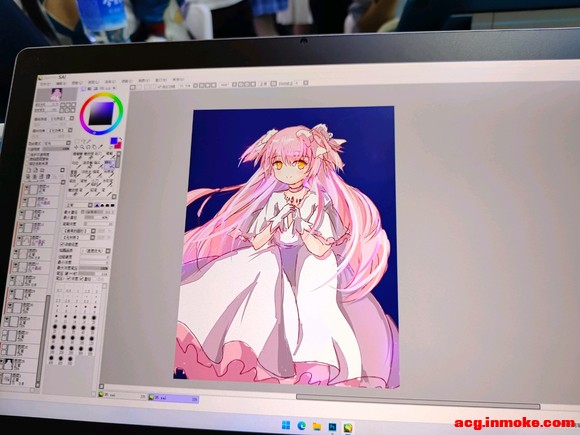Select flat brush edge shape button
This screenshot has height=435, width=580.
(112, 205)
